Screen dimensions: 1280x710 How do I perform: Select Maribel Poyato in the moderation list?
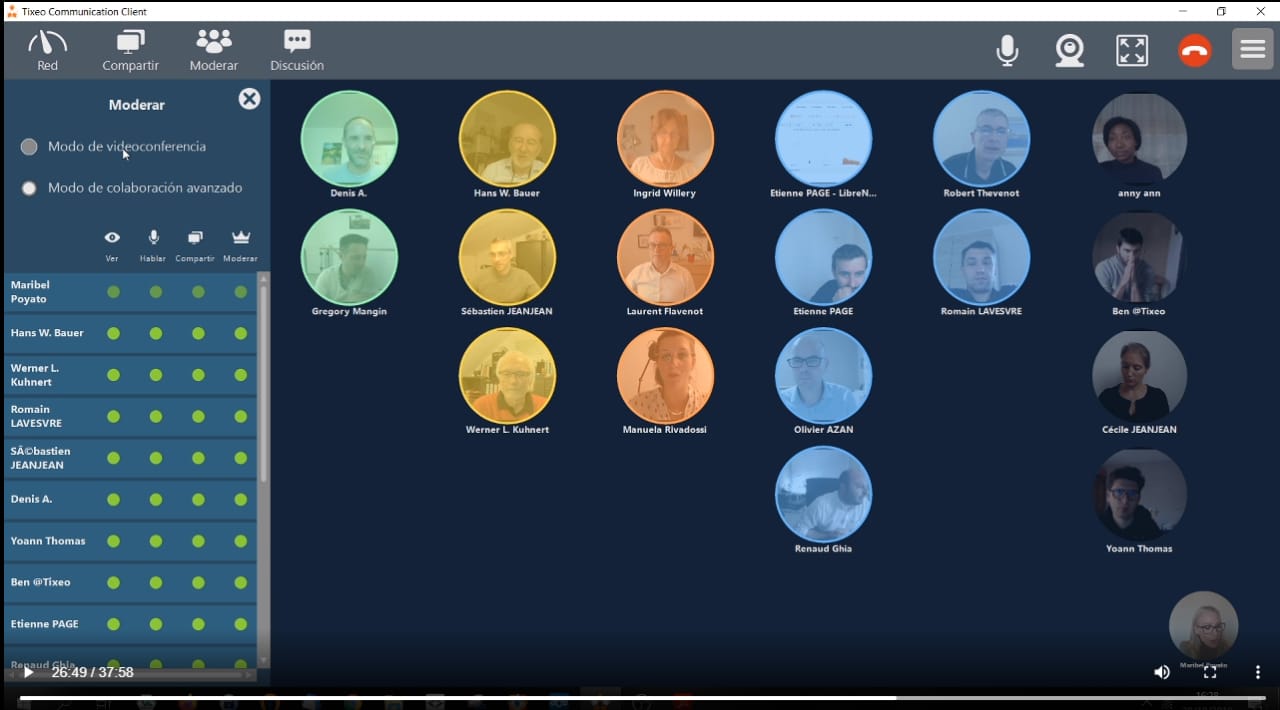130,292
